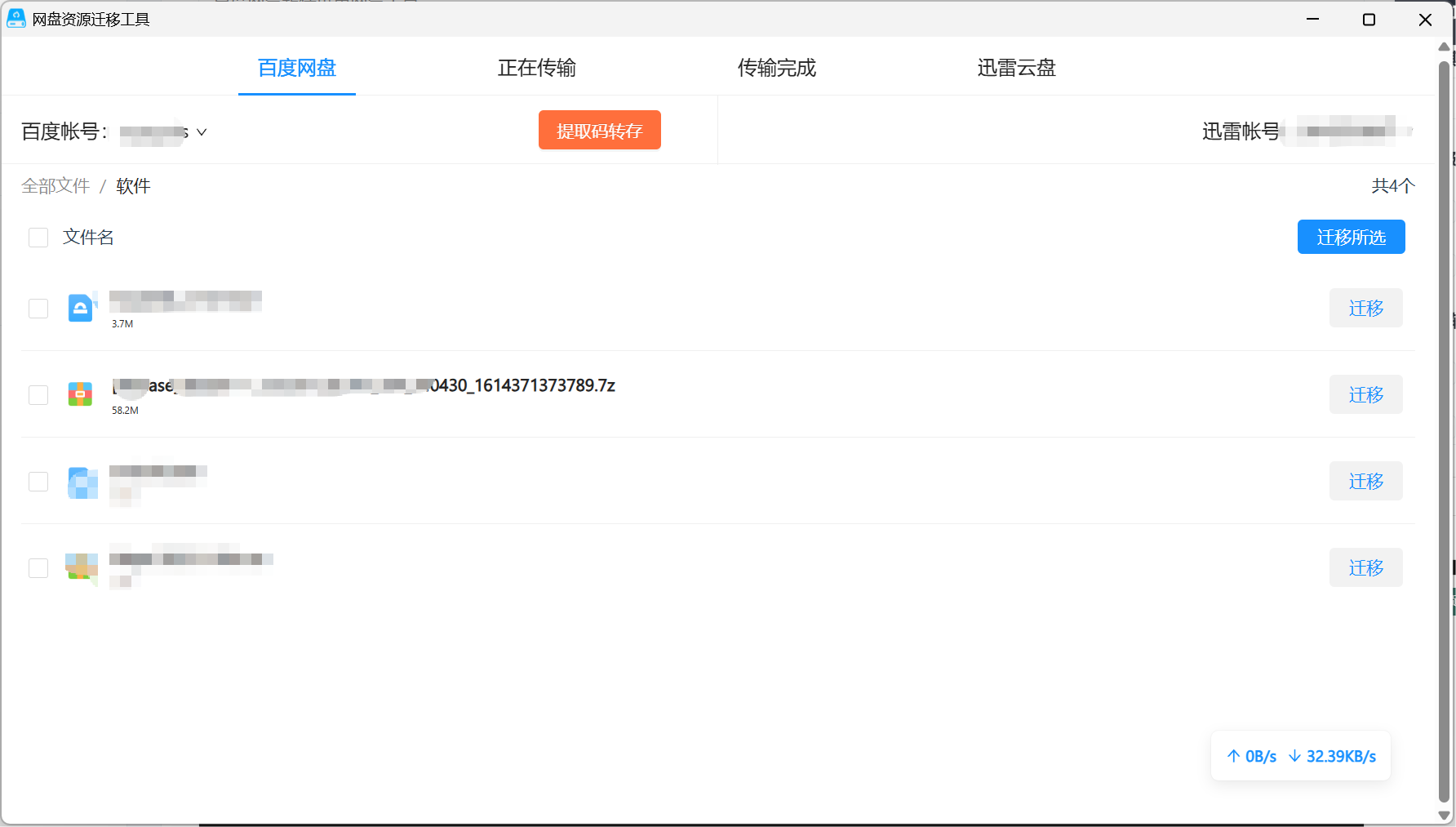The width and height of the screenshot is (1456, 827).
Task: Check the box for the fourth file row
Action: pyautogui.click(x=38, y=568)
